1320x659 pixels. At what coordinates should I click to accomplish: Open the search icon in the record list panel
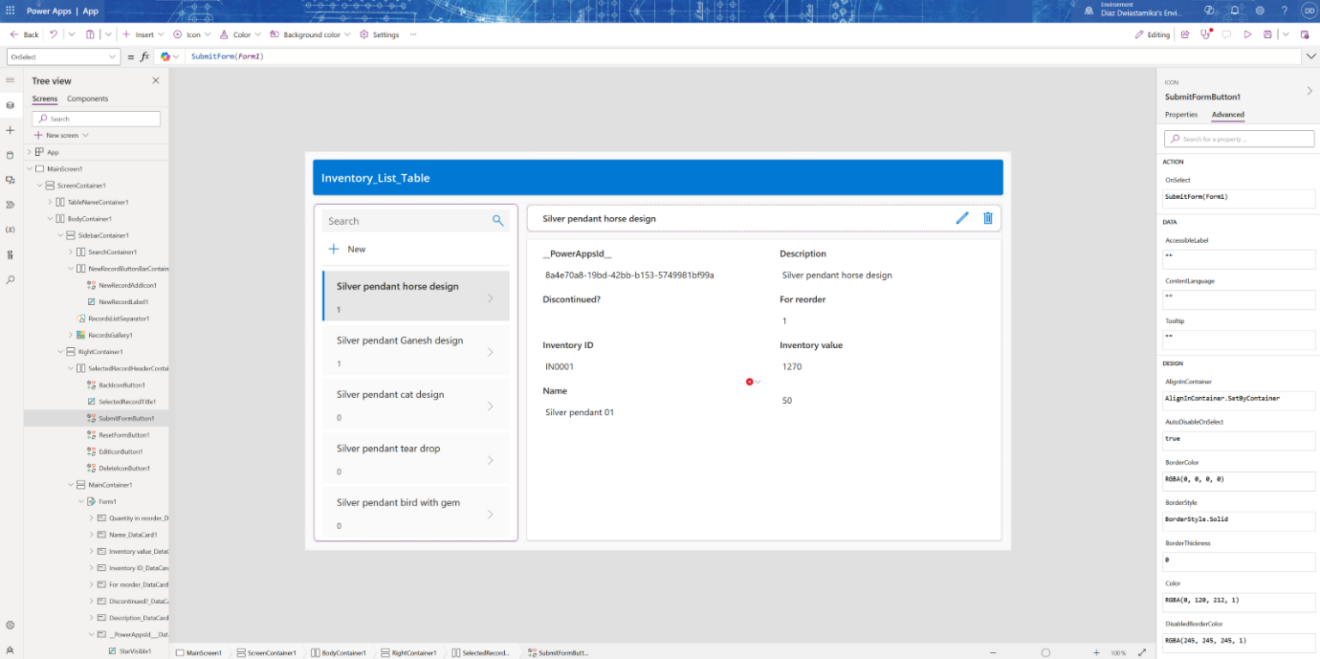[497, 220]
